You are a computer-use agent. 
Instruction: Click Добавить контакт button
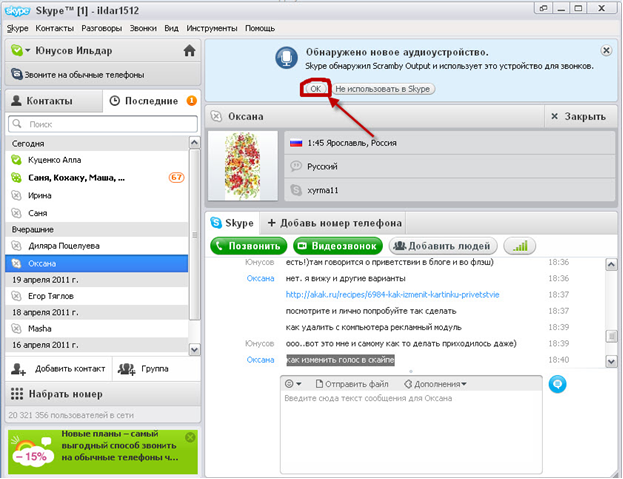coord(59,369)
